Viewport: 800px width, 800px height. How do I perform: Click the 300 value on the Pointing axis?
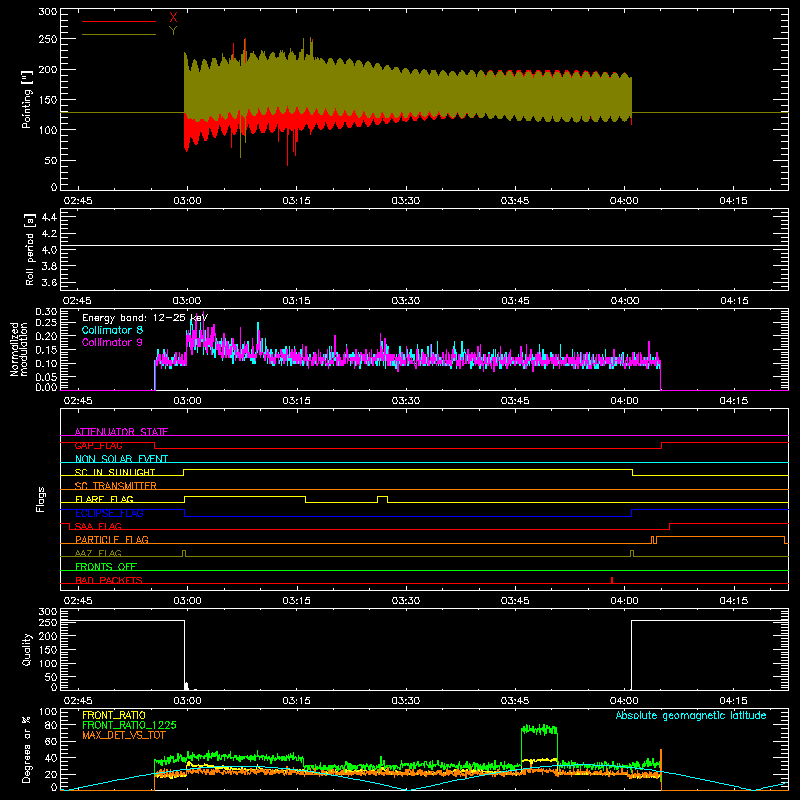coord(48,11)
